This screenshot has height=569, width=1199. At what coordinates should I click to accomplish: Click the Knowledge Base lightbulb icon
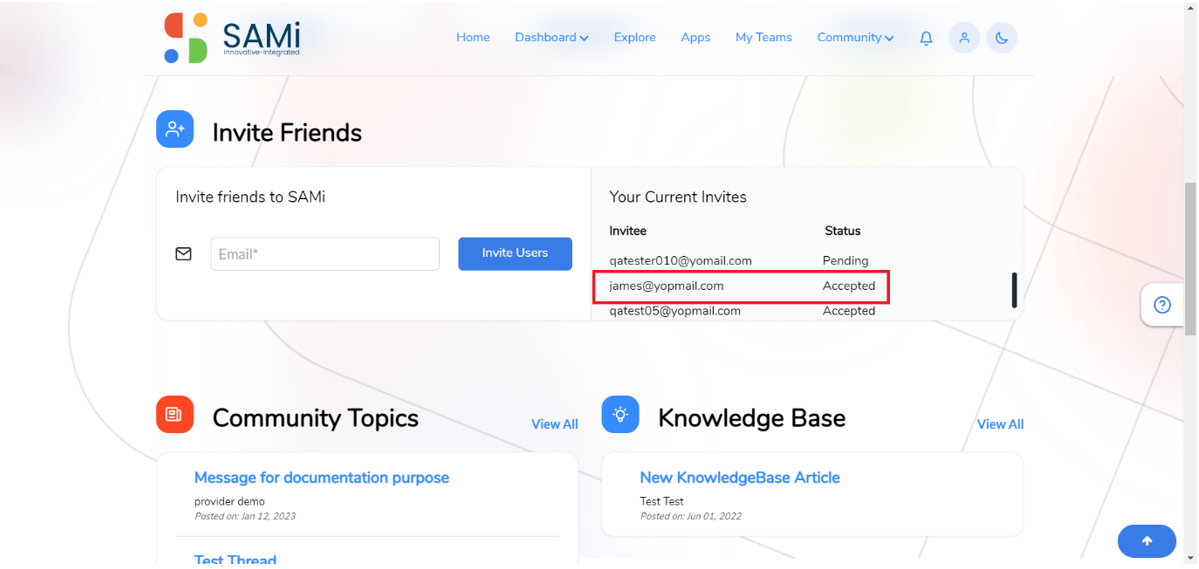[620, 415]
